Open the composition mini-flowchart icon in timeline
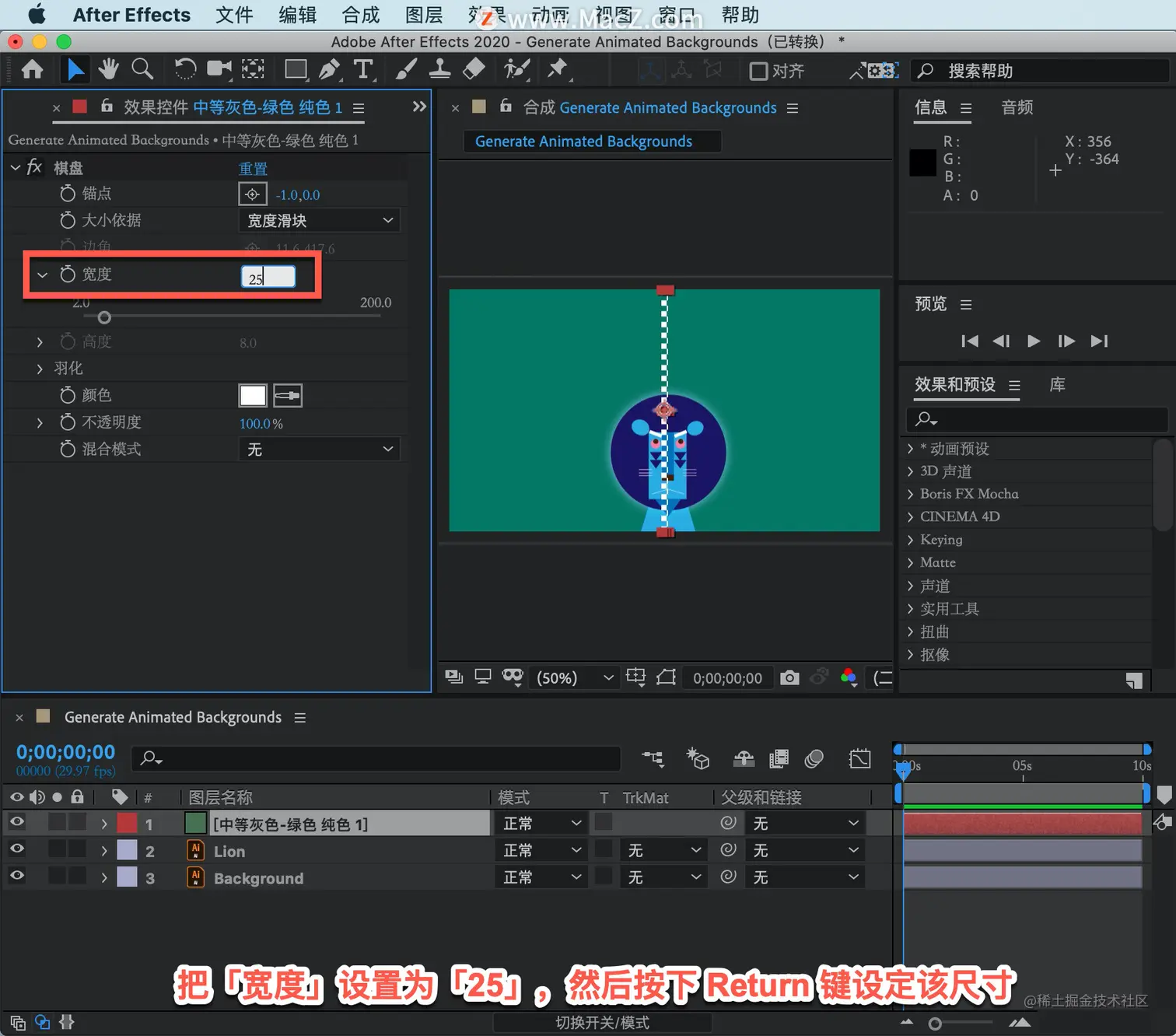This screenshot has width=1176, height=1036. coord(653,758)
